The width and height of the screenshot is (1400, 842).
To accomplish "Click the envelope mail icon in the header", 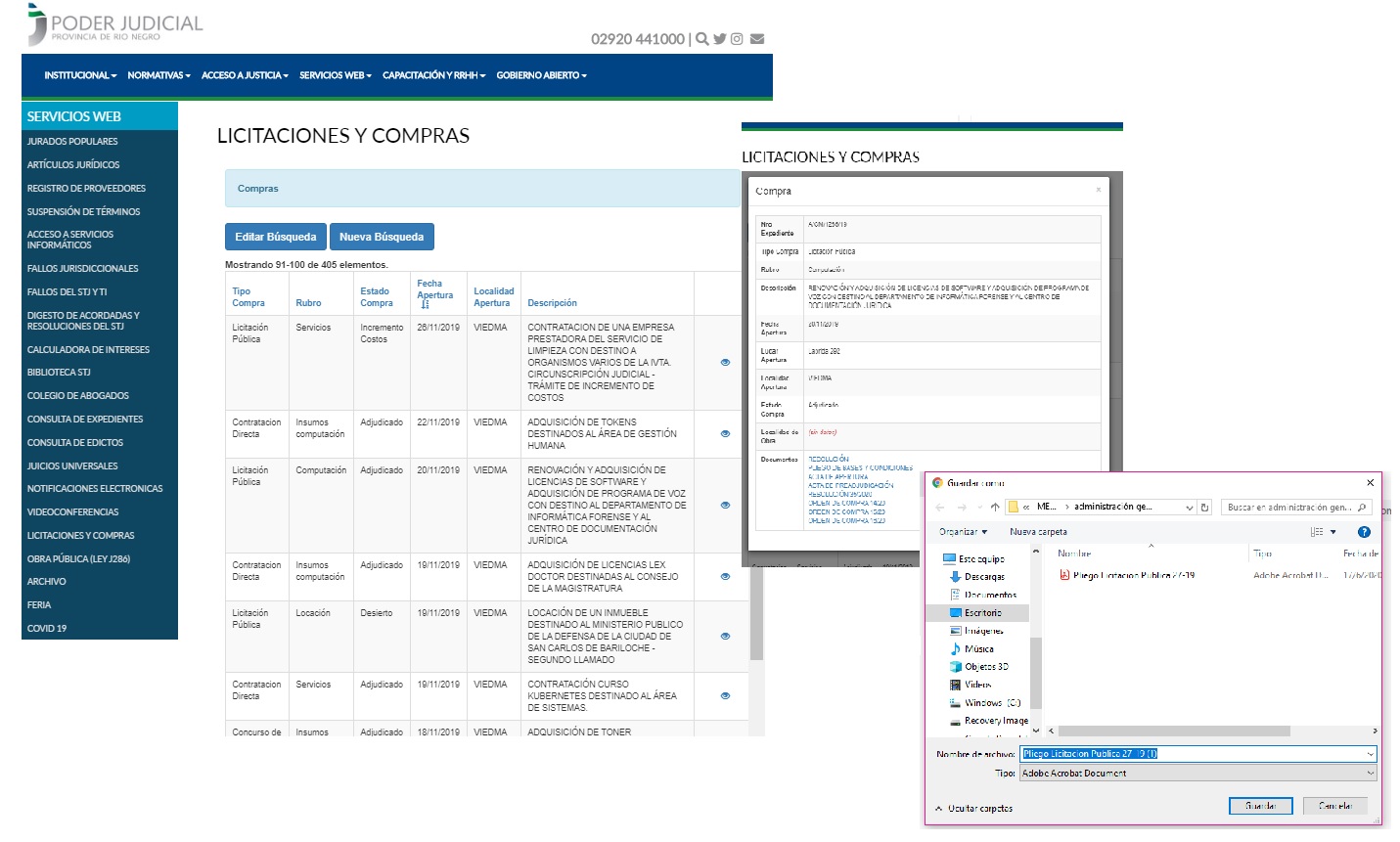I will click(x=756, y=39).
